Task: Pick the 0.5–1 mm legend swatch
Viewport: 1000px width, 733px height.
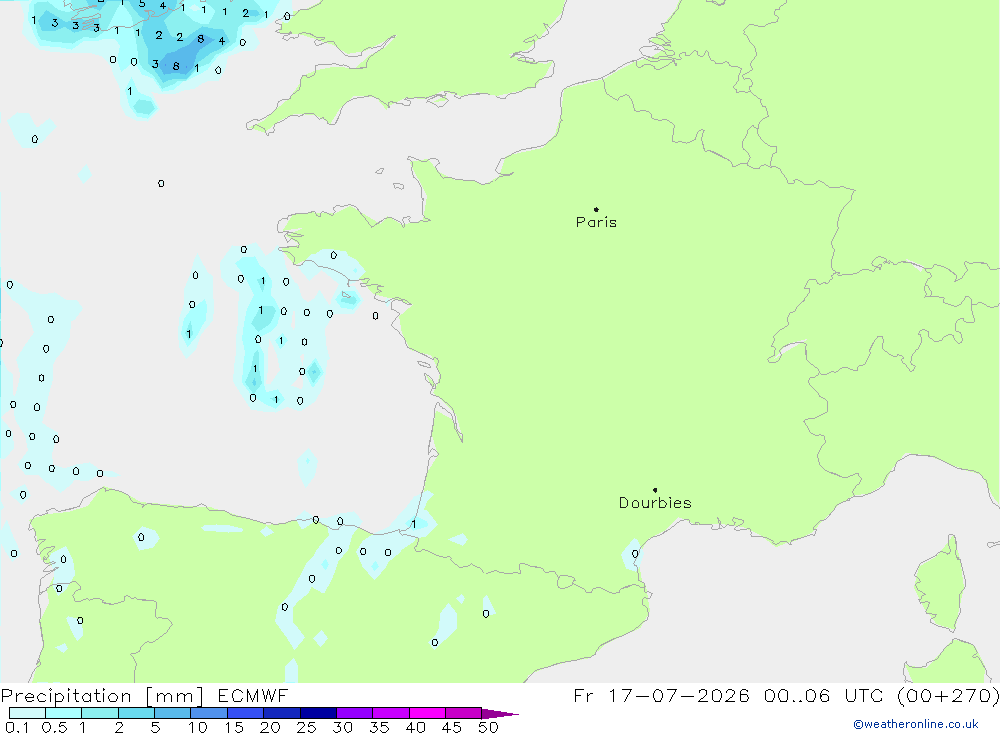Action: pyautogui.click(x=63, y=713)
